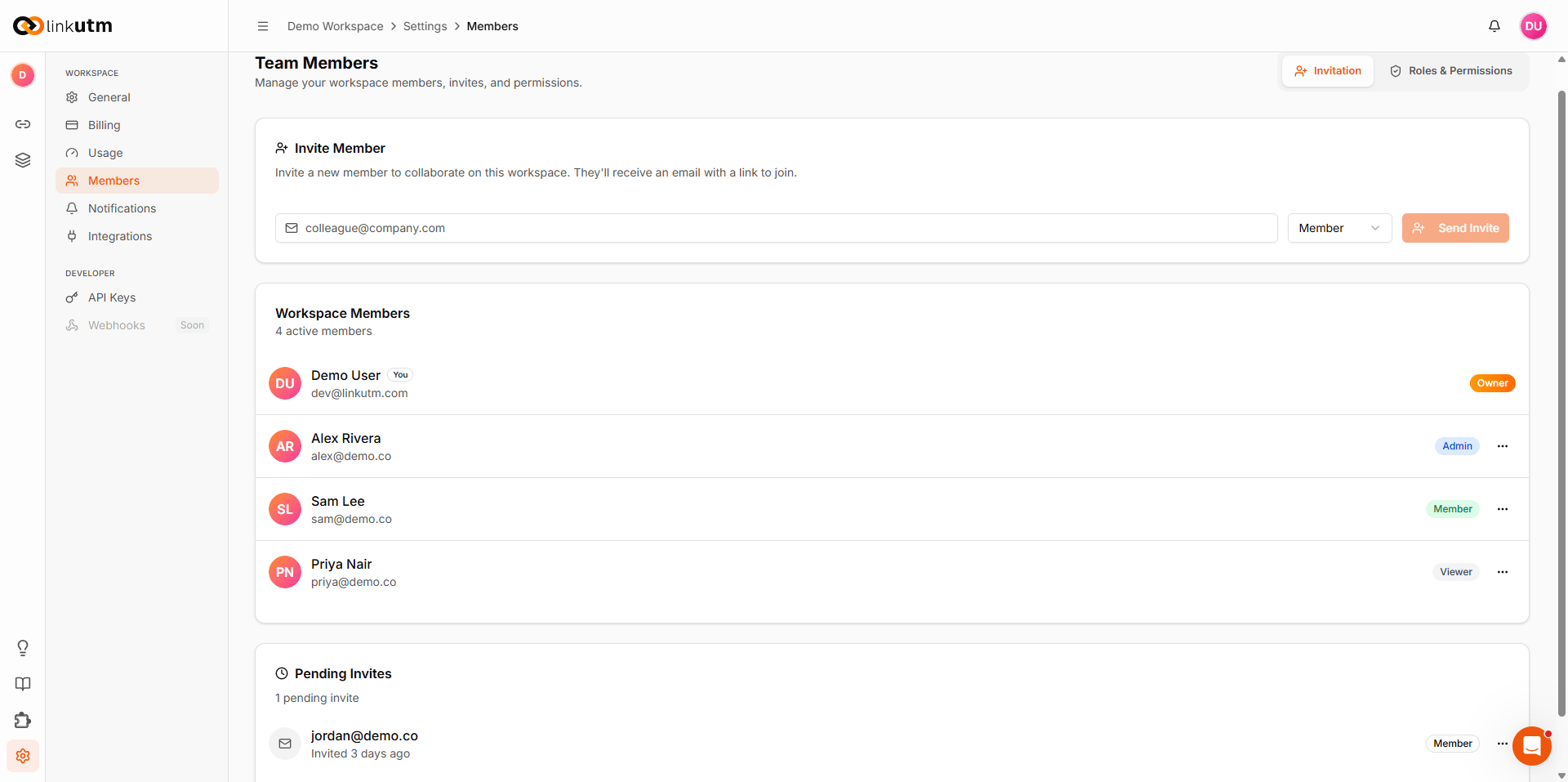Image resolution: width=1568 pixels, height=782 pixels.
Task: Open API Keys developer page
Action: point(137,297)
